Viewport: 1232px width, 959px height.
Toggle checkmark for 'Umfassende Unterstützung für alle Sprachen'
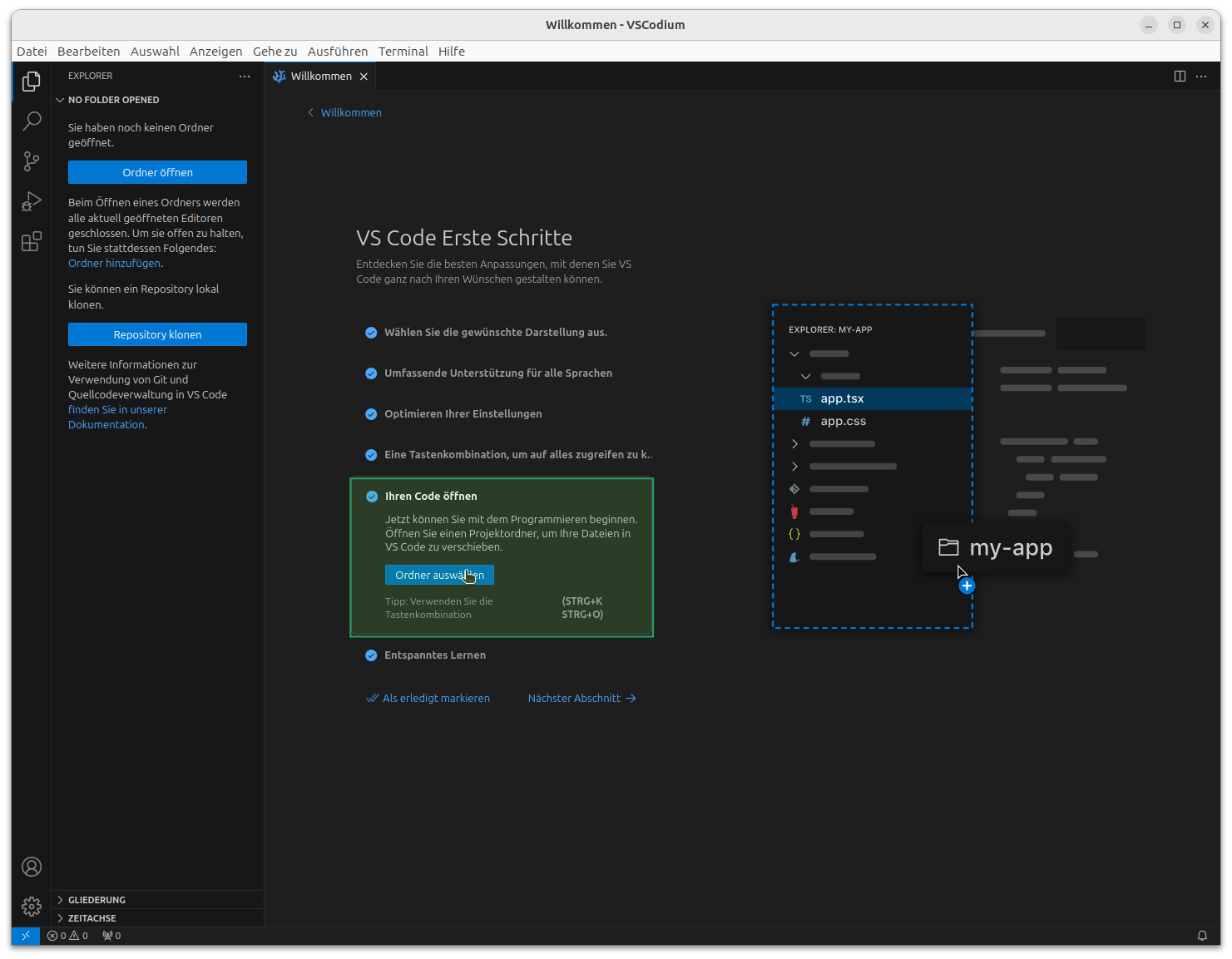click(x=371, y=373)
